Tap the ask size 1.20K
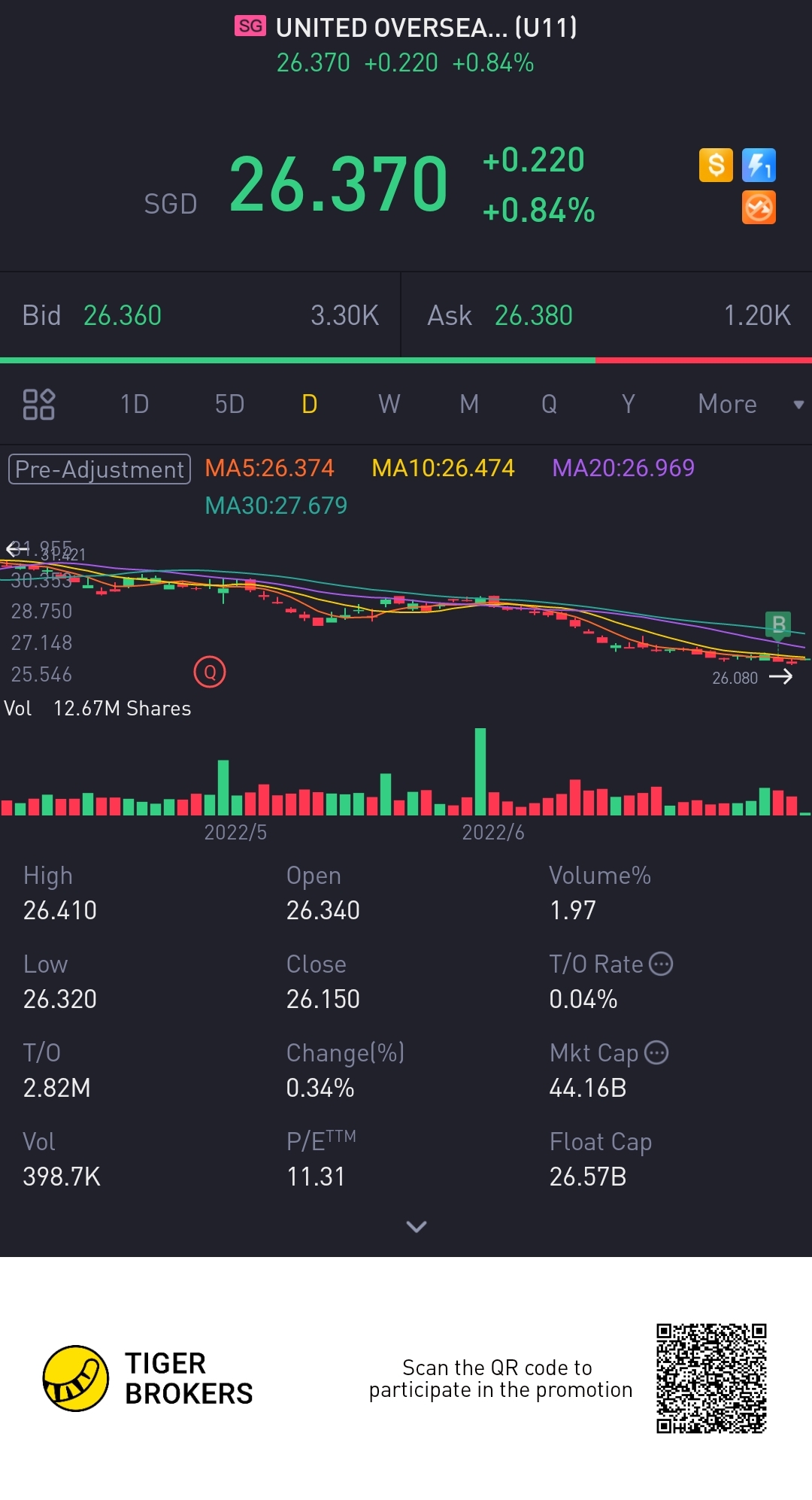 pyautogui.click(x=757, y=315)
